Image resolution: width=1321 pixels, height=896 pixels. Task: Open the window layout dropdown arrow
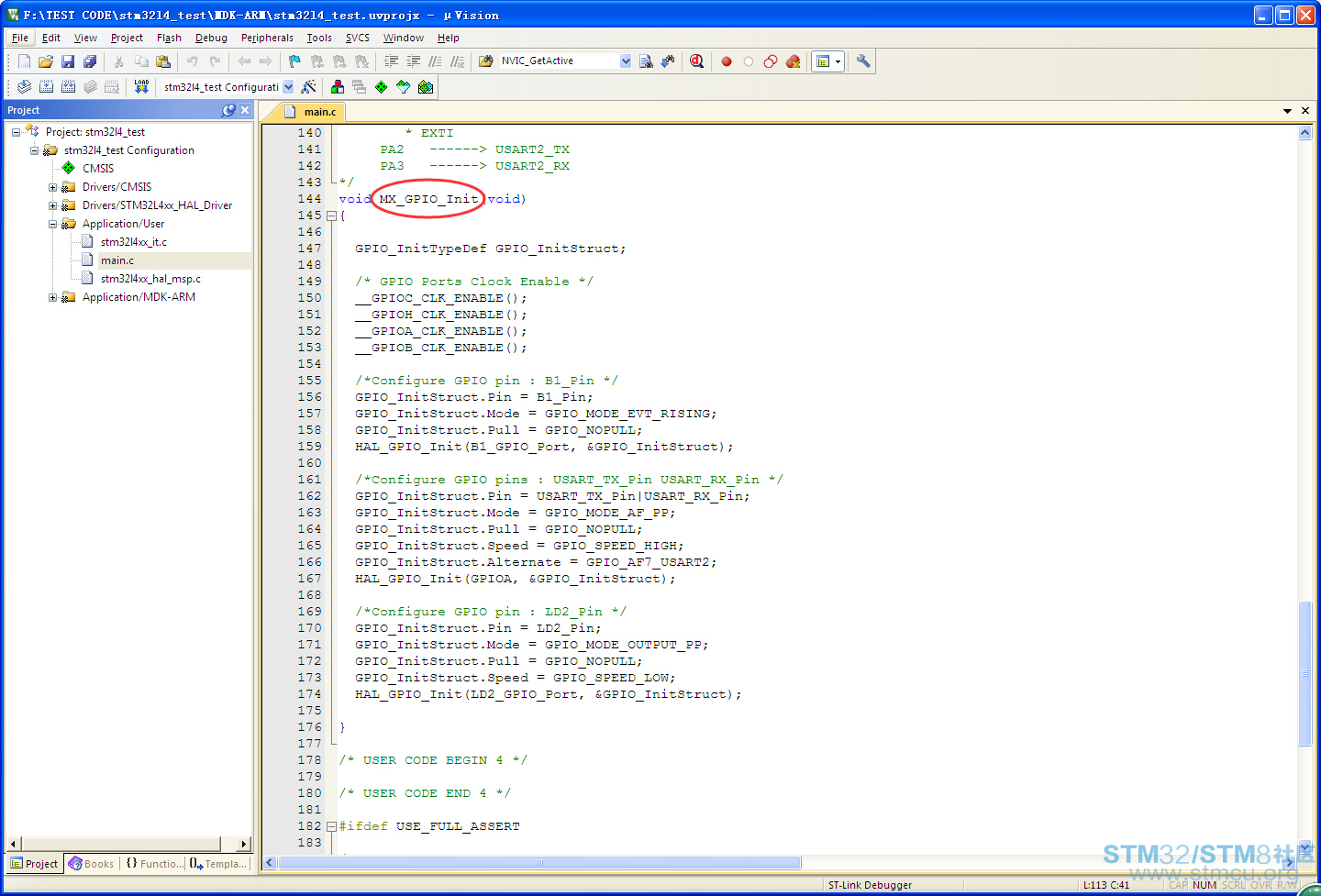pos(838,61)
